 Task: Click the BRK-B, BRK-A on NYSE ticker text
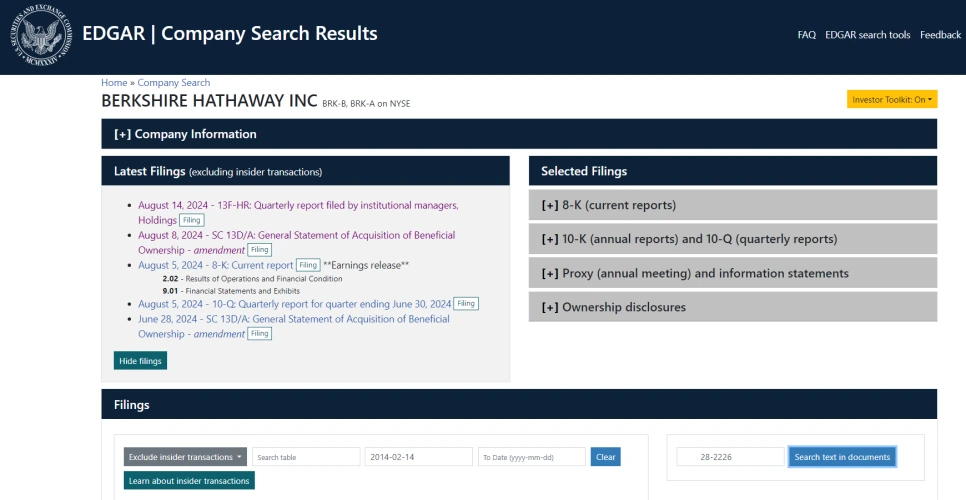366,104
